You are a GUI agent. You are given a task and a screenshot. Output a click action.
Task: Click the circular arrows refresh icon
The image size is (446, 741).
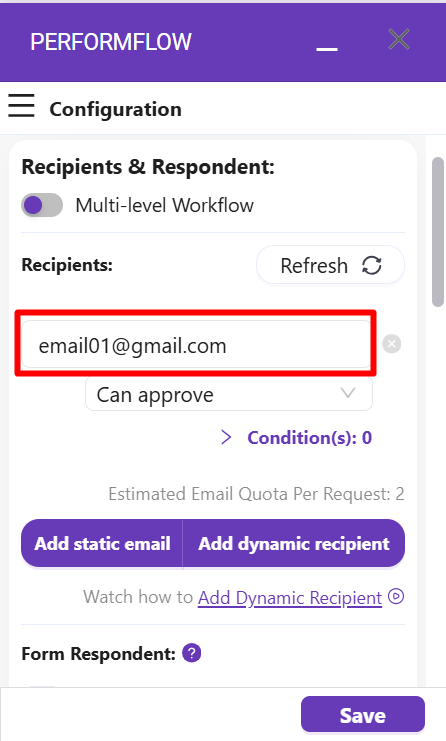click(x=372, y=265)
